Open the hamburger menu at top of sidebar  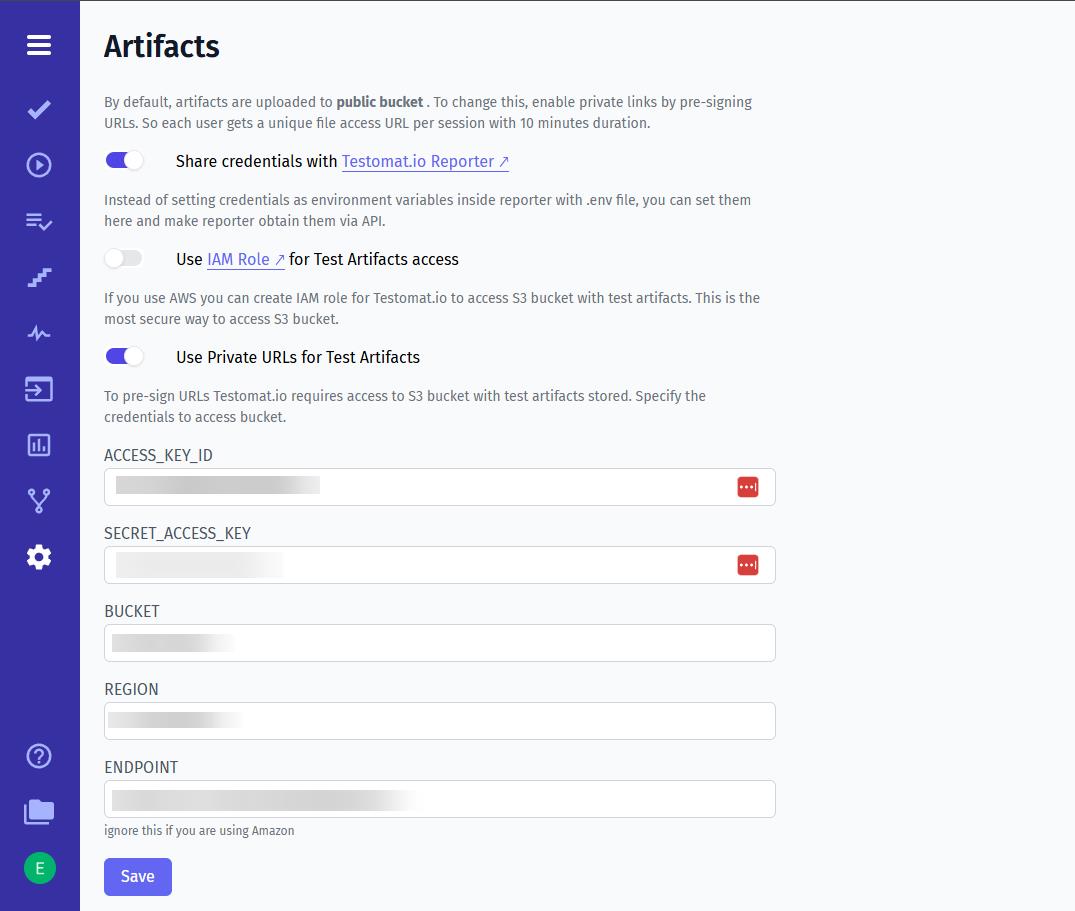pyautogui.click(x=38, y=45)
